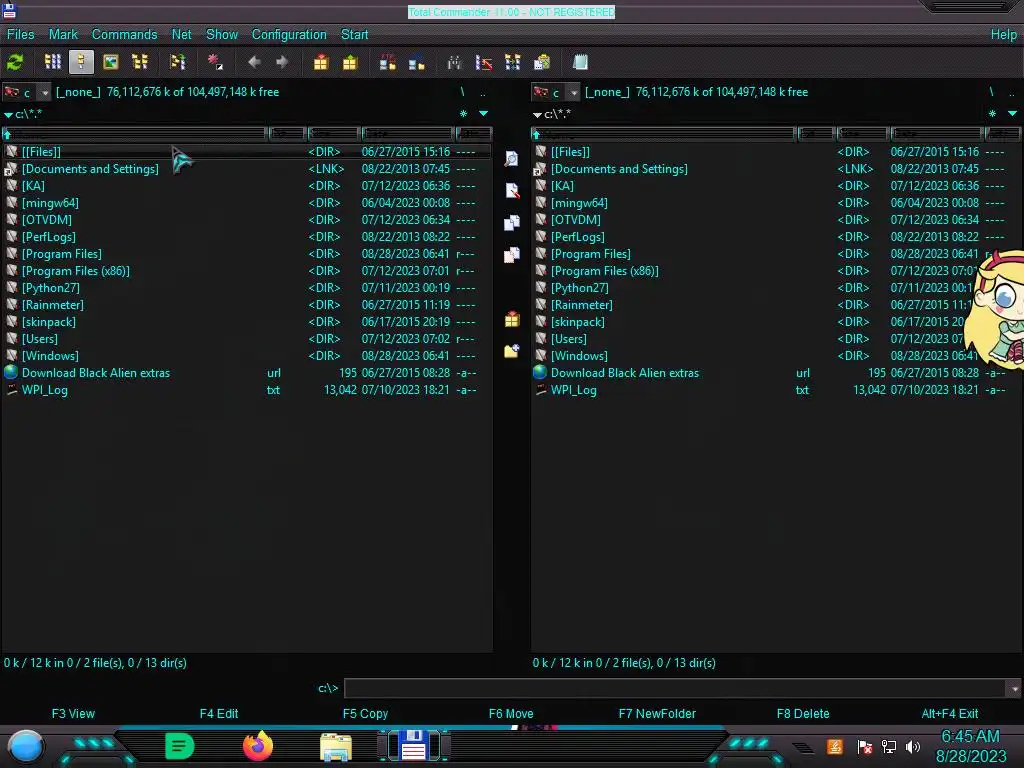The height and width of the screenshot is (768, 1024).
Task: Click the Copy icon in the middle bar
Action: pos(512,223)
